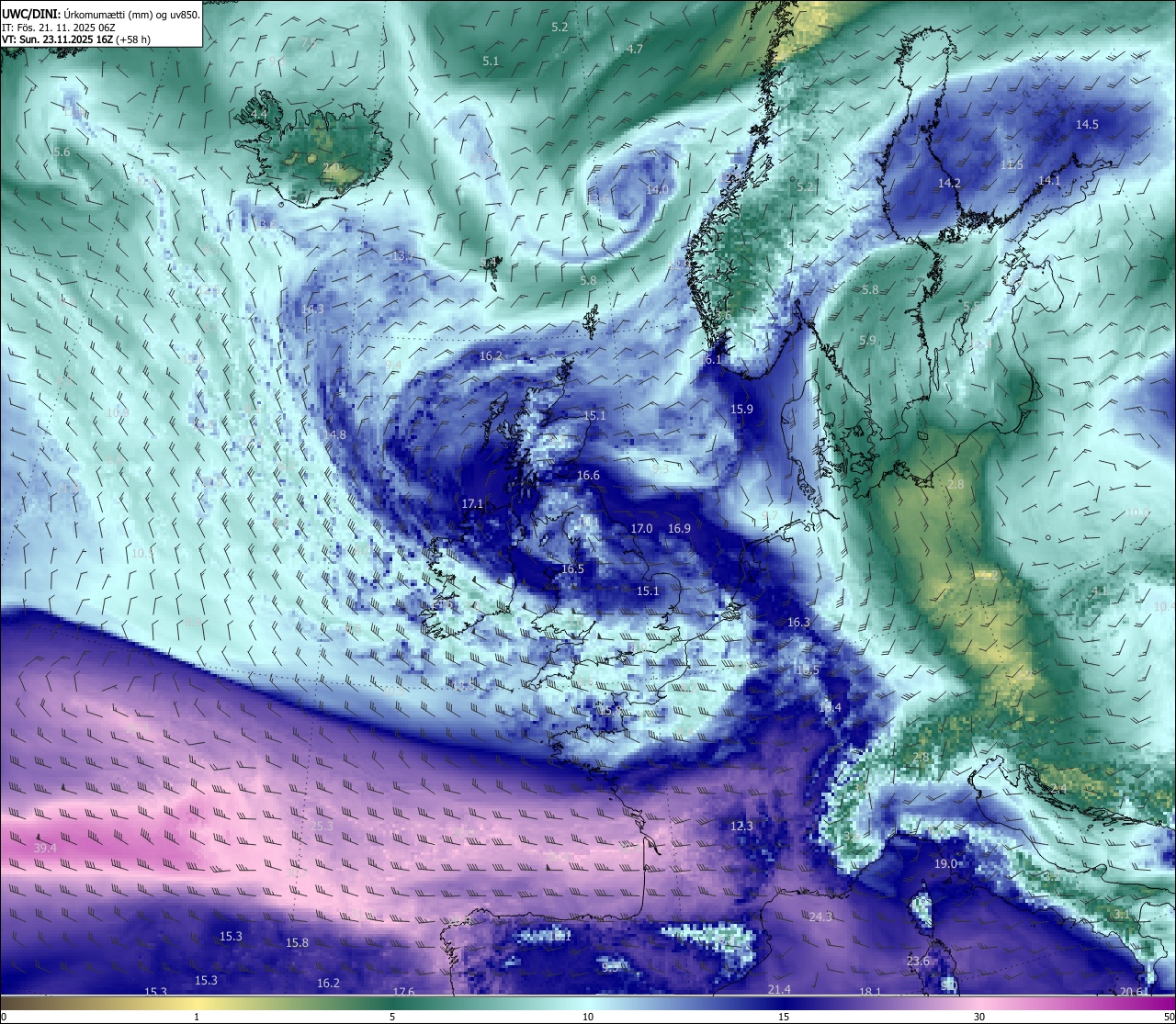Click the title 'UWC/DINI: Úrkomumætti (mm) og uv850.'
Image resolution: width=1176 pixels, height=1024 pixels.
coord(100,15)
